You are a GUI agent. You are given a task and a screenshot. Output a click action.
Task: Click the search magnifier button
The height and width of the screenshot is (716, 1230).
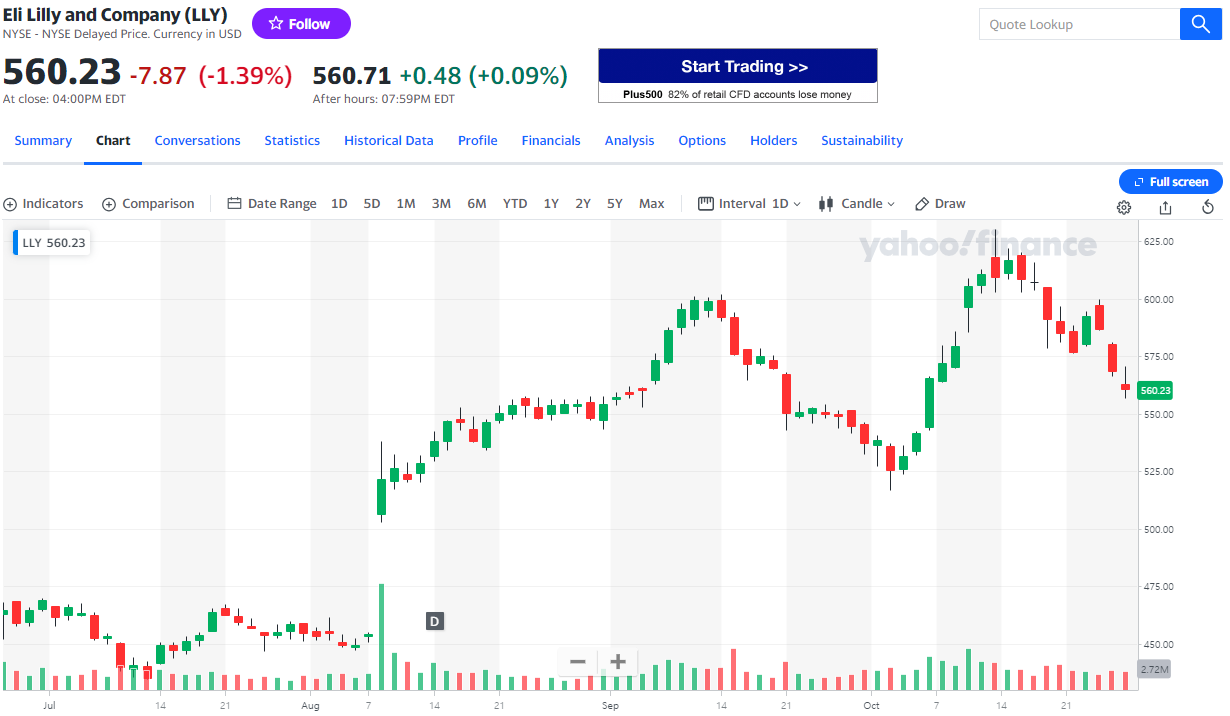(x=1201, y=24)
